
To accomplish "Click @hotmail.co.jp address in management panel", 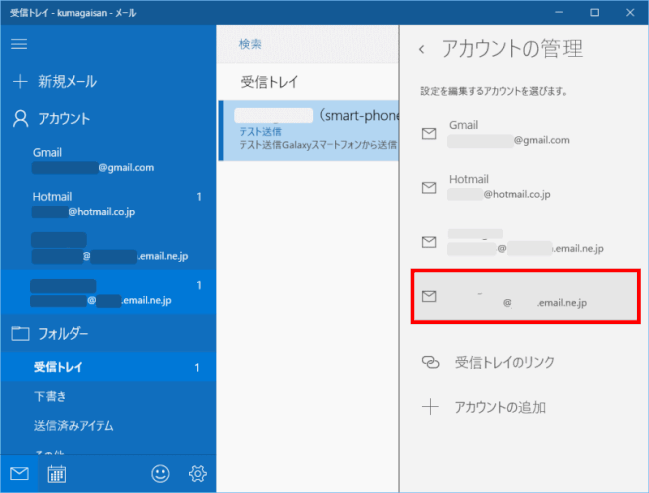I will 517,194.
